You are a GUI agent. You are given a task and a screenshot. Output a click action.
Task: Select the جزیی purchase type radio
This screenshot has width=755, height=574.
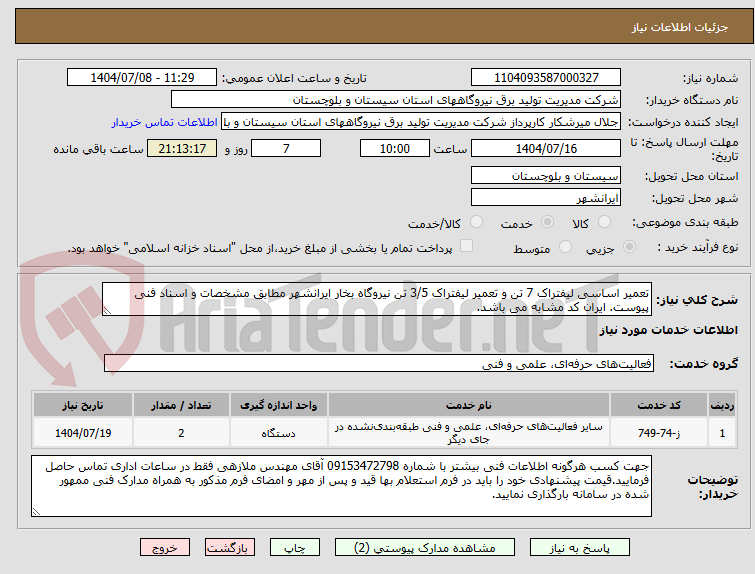pyautogui.click(x=629, y=247)
